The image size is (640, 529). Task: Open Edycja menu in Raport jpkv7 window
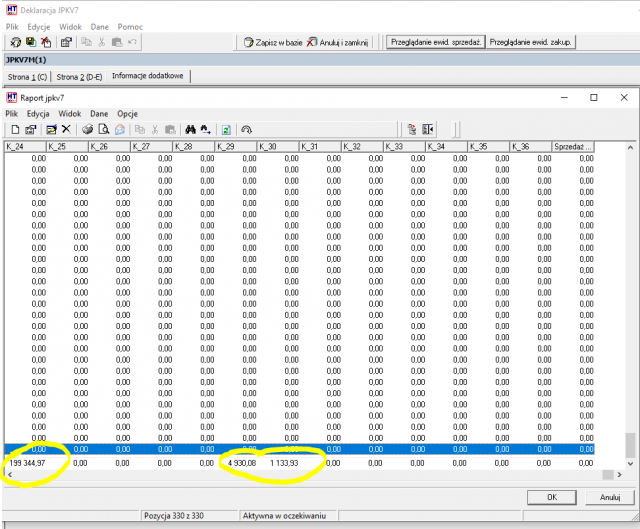coord(38,113)
